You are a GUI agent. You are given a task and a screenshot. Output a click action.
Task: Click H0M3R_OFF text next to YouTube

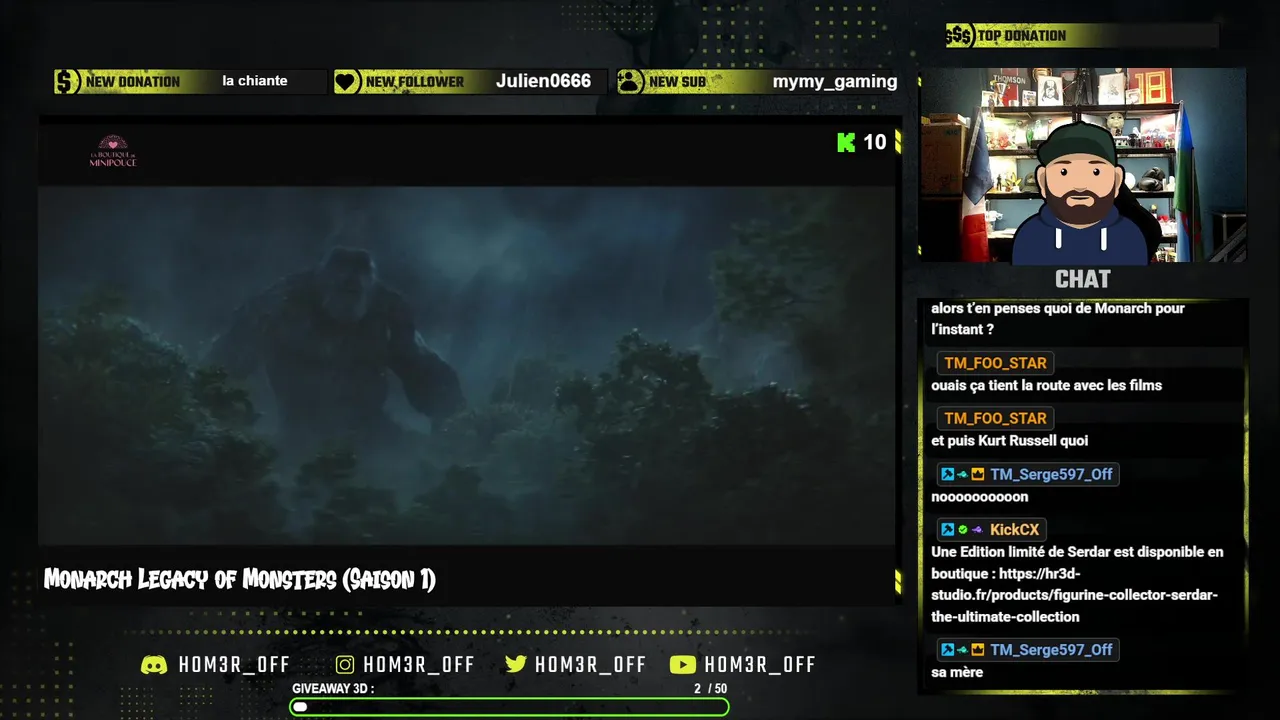click(760, 665)
